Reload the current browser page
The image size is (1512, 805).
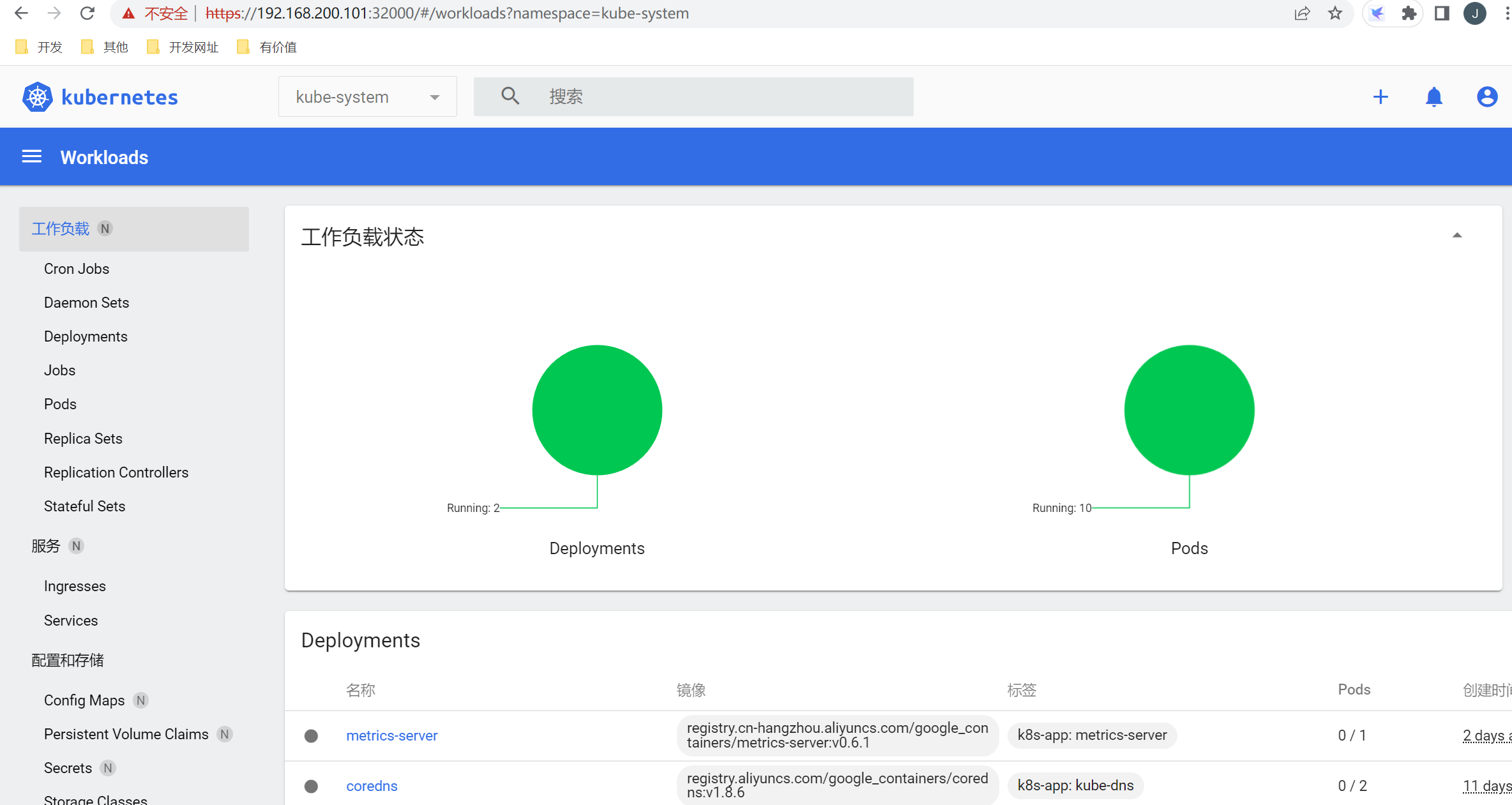point(87,13)
